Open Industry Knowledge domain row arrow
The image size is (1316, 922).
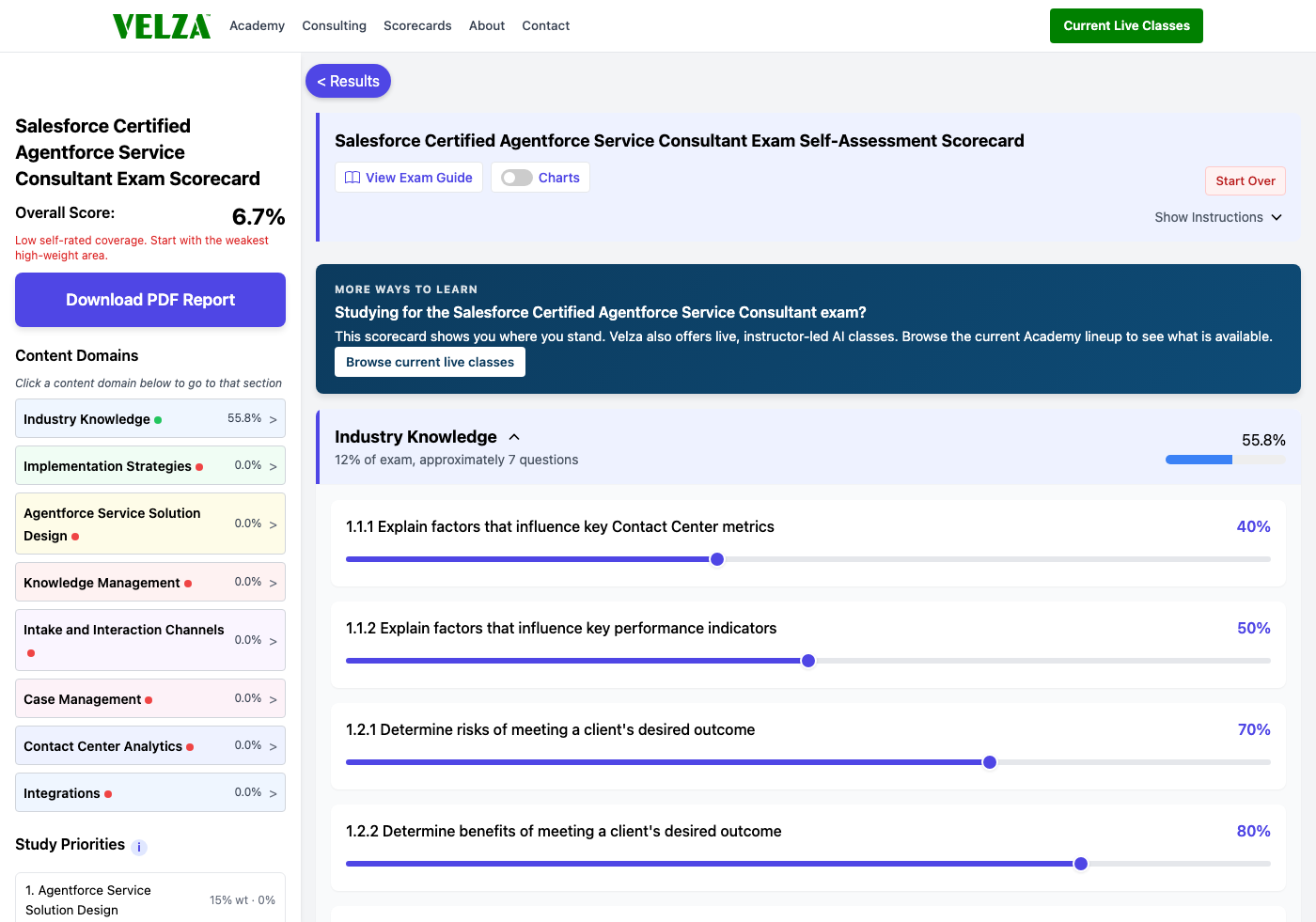click(x=274, y=419)
